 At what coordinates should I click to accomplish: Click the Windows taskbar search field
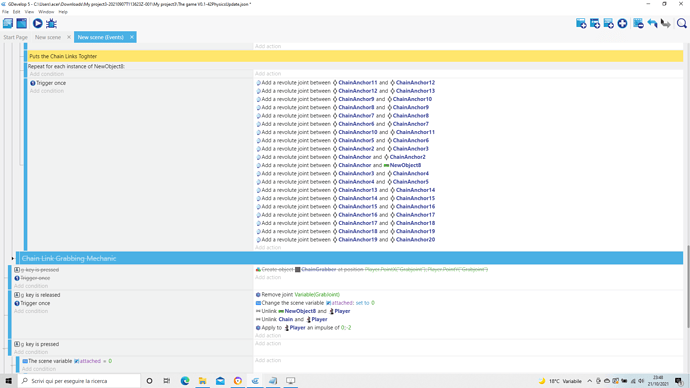point(79,381)
